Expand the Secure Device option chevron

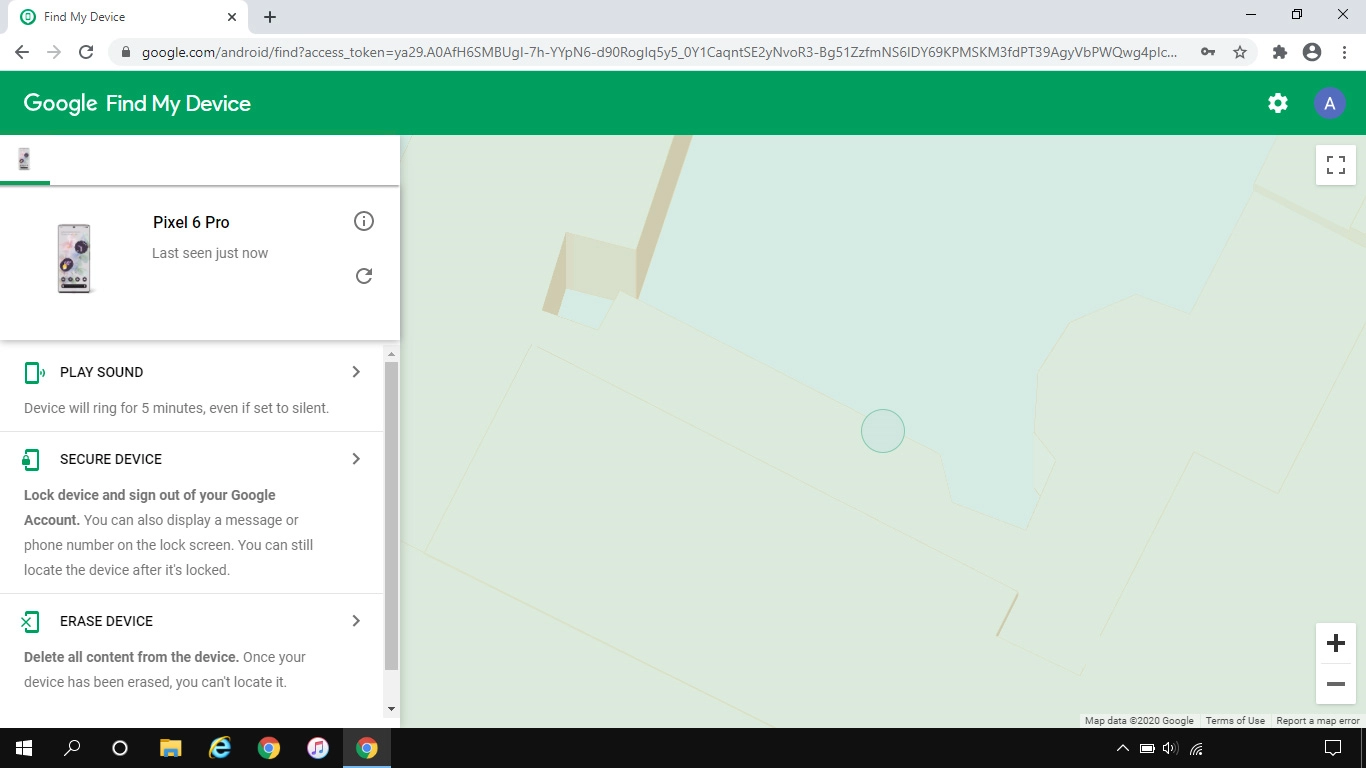pyautogui.click(x=356, y=459)
